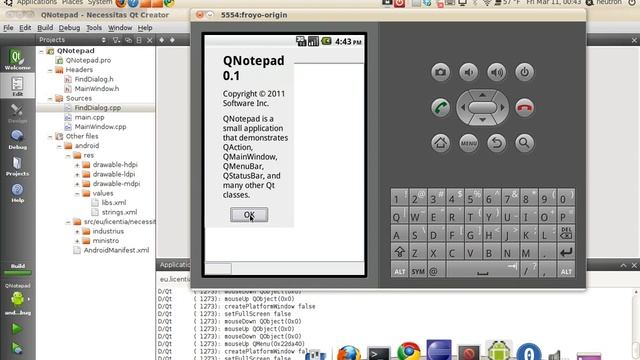Click emulator MENU button
This screenshot has width=640, height=360.
(469, 143)
